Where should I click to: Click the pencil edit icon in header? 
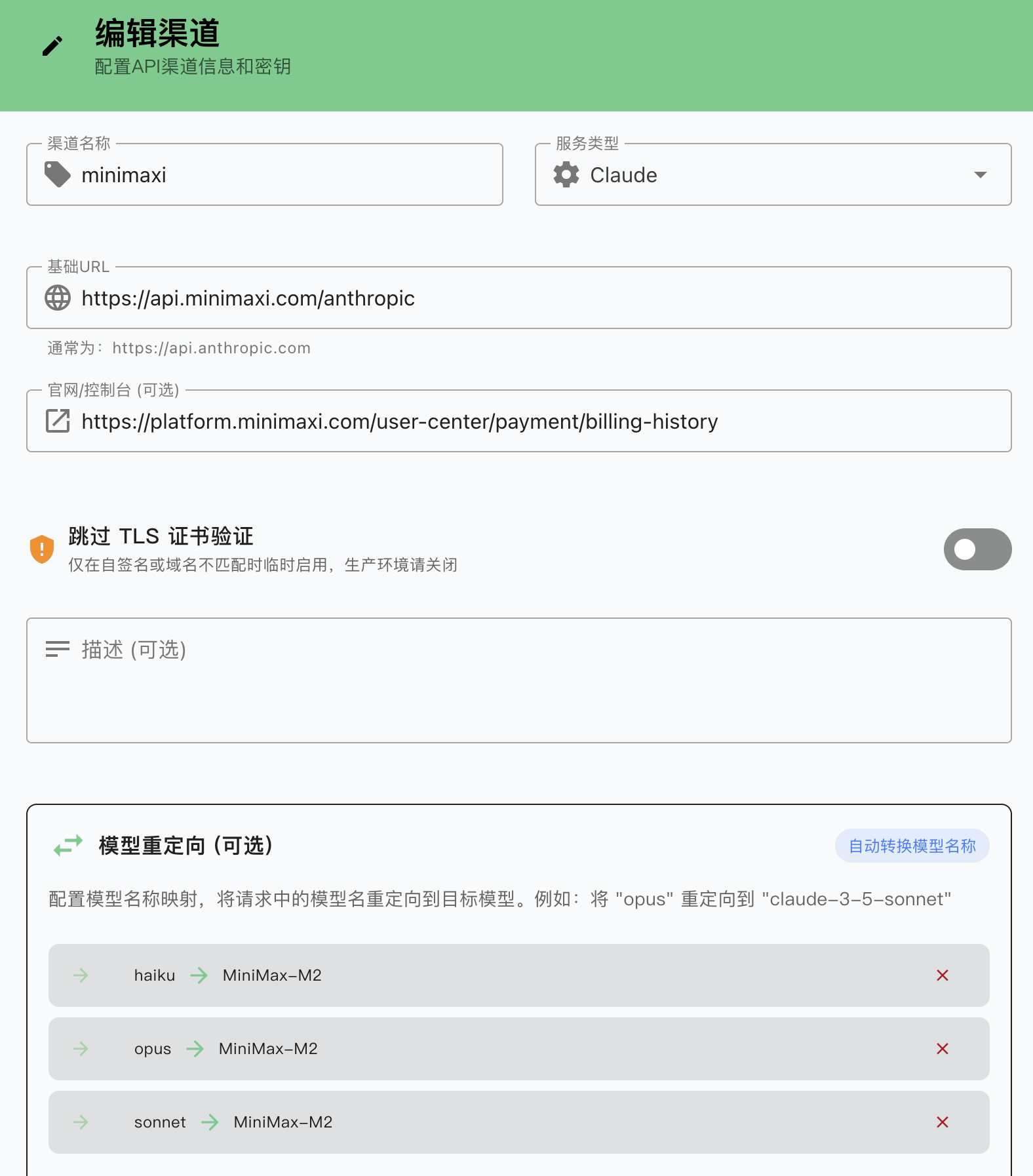(52, 46)
